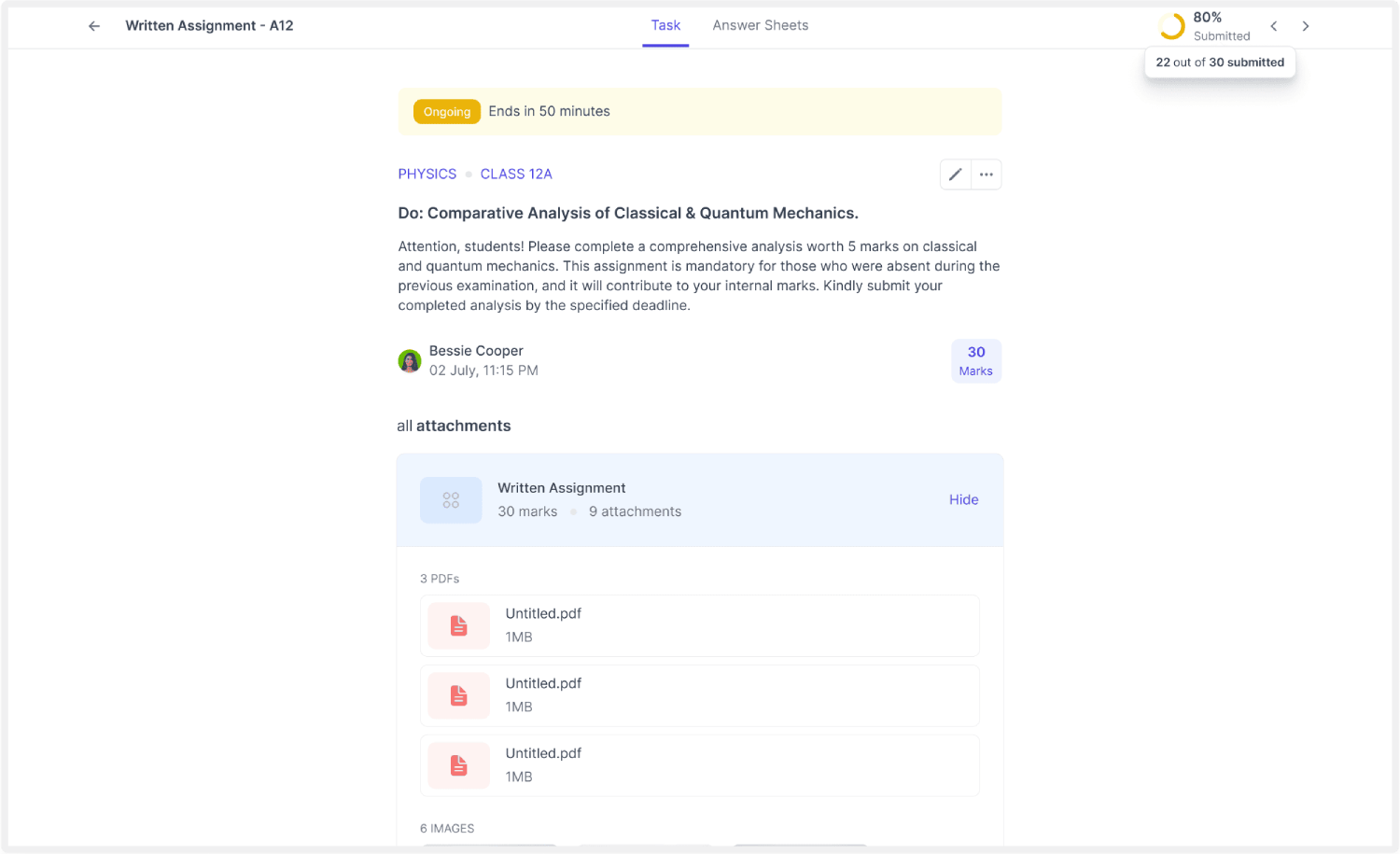This screenshot has width=1400, height=854.
Task: Open the CLASS 12A link
Action: click(x=516, y=175)
